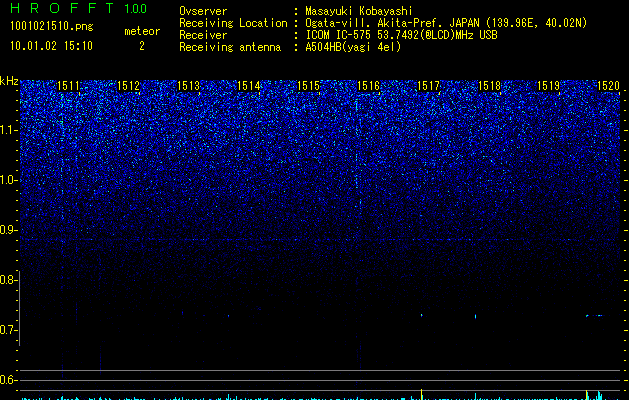The image size is (629, 400).
Task: Click observer name Masayuki Kobayashi
Action: pyautogui.click(x=359, y=11)
